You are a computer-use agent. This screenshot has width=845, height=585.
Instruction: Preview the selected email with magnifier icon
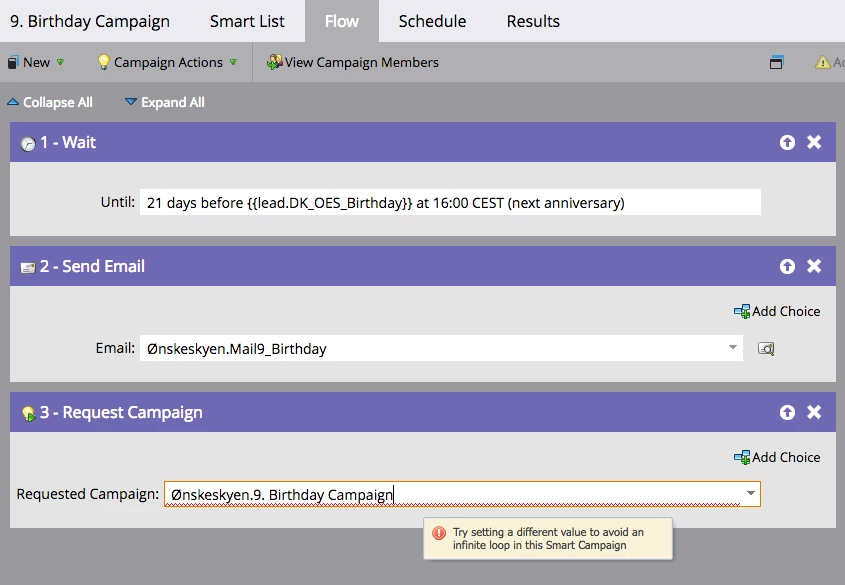click(x=766, y=349)
